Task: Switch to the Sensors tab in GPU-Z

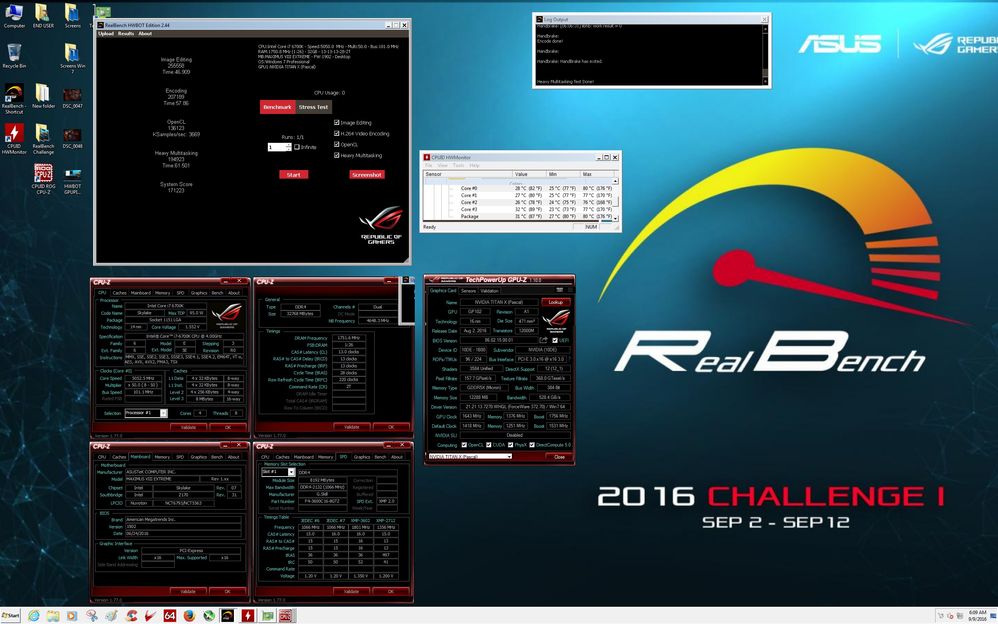Action: (468, 291)
